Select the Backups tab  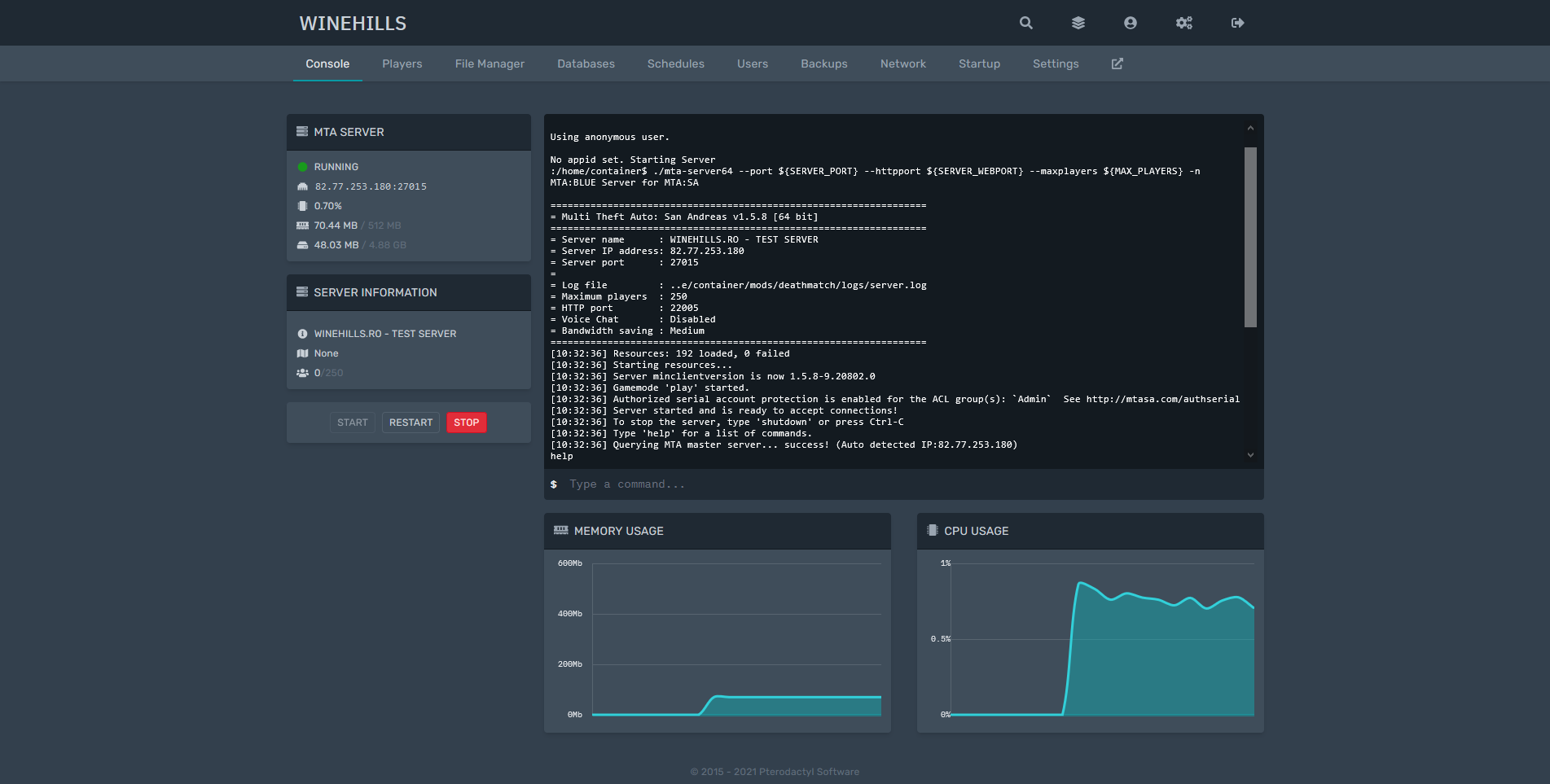click(823, 64)
